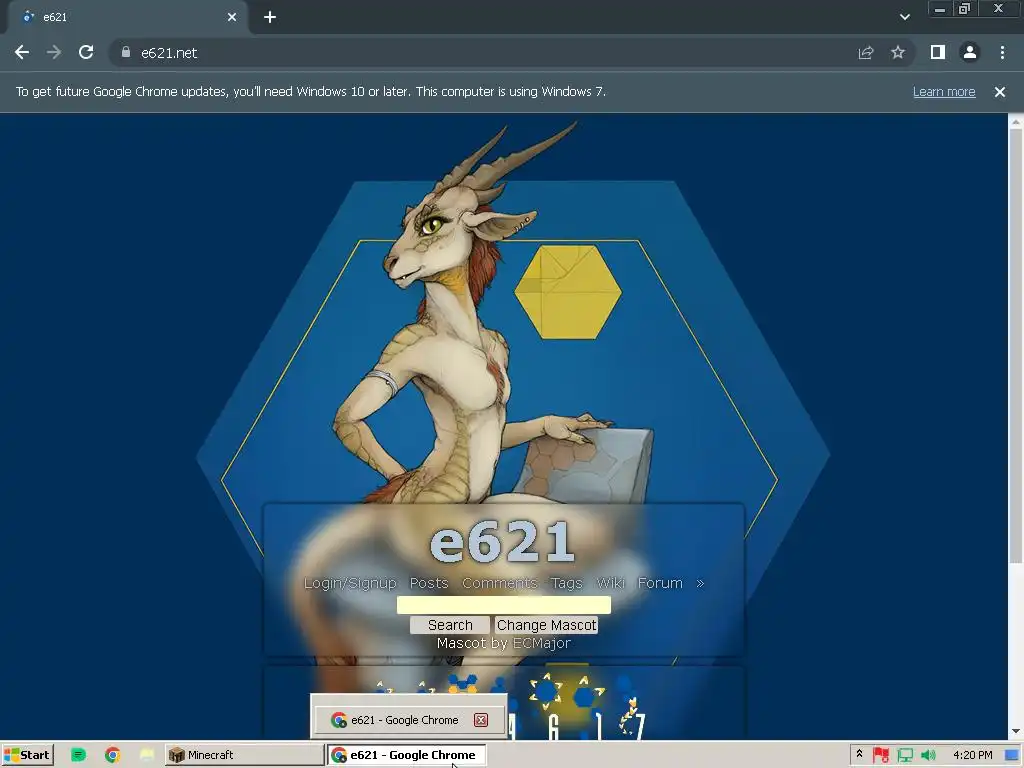The image size is (1024, 768).
Task: Click the Search button
Action: point(450,625)
